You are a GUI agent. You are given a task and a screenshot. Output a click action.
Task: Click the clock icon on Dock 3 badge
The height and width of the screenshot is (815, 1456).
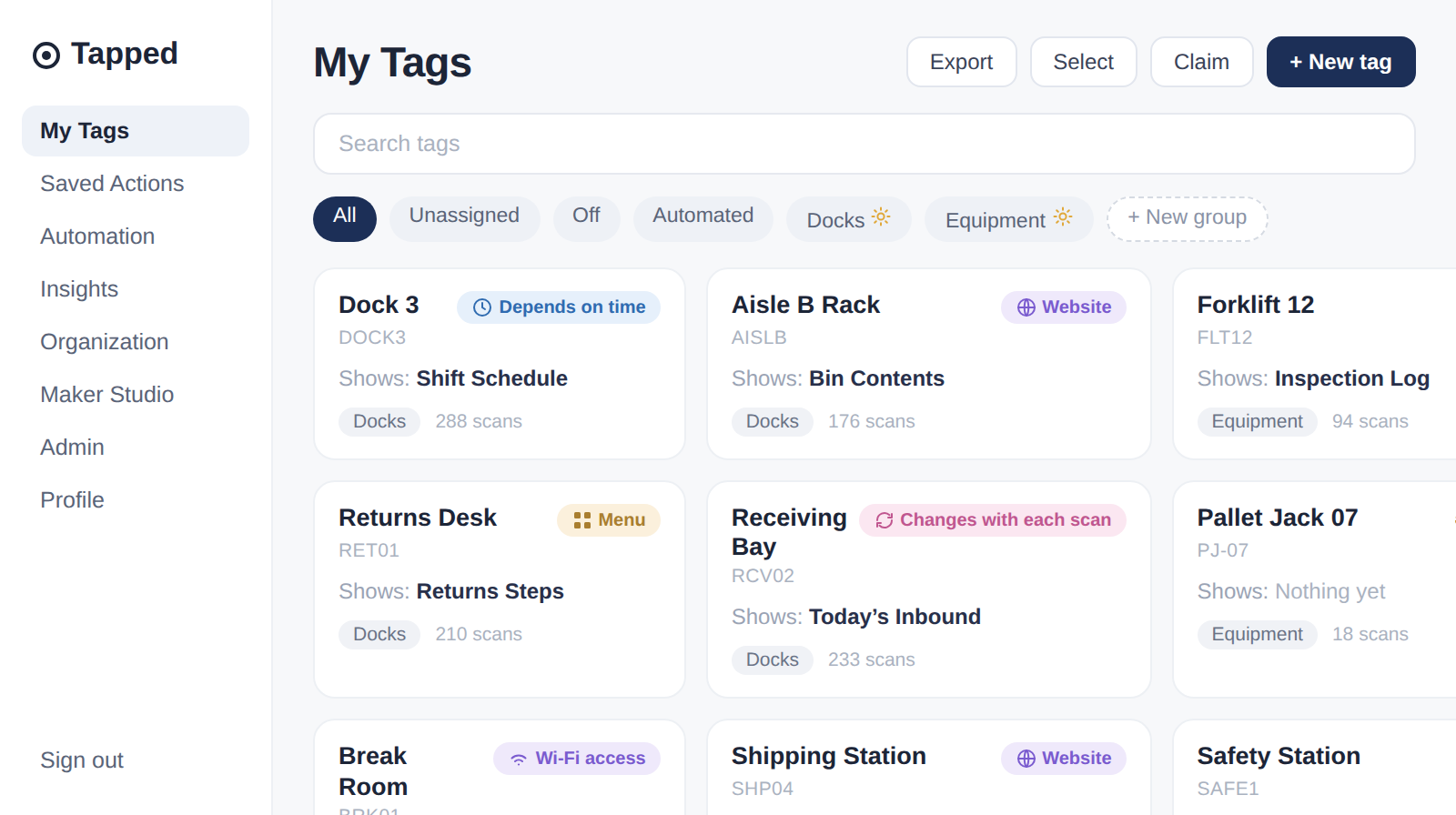click(482, 307)
